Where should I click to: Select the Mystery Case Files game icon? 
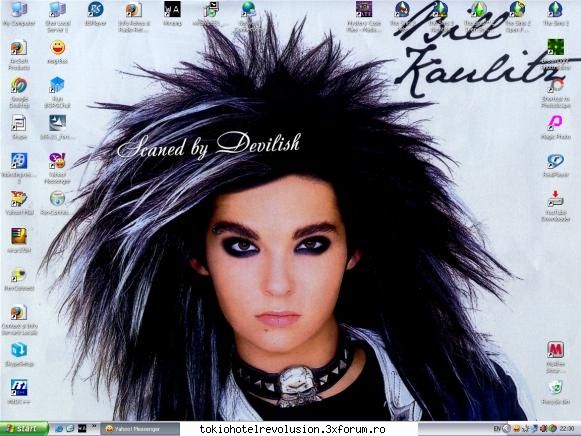(364, 16)
